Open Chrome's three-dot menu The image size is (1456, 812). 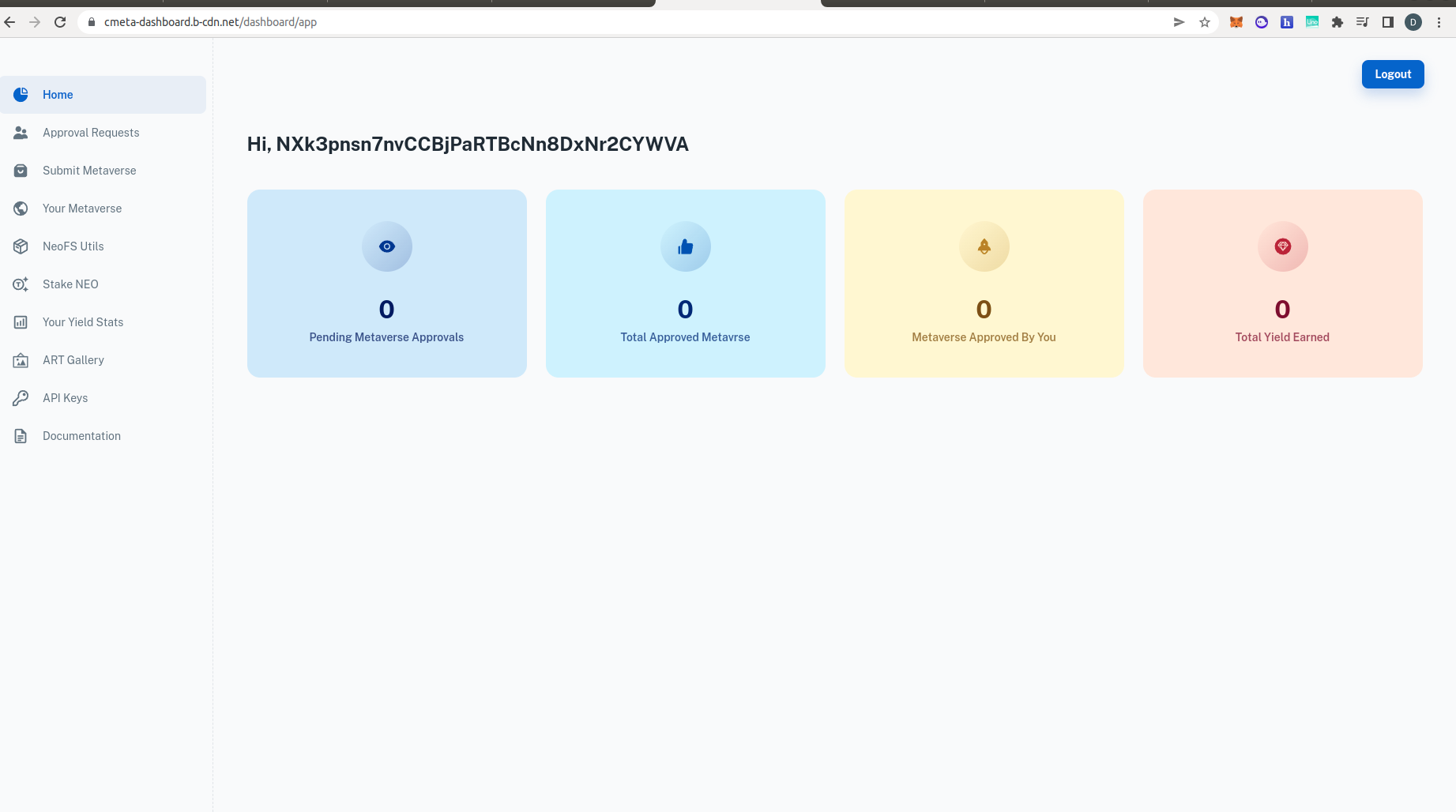[x=1439, y=22]
